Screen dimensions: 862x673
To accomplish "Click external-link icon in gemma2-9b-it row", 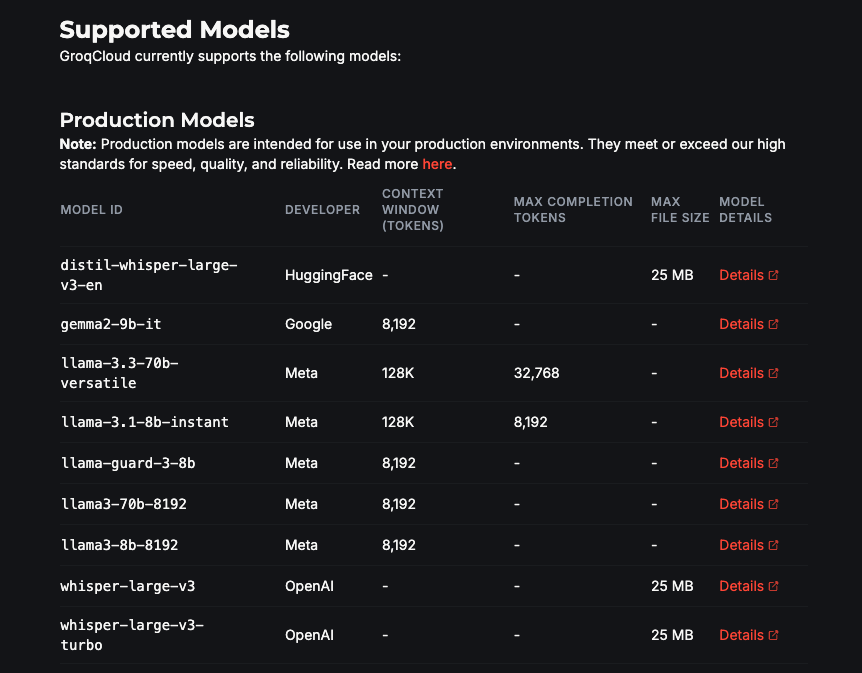I will click(773, 324).
